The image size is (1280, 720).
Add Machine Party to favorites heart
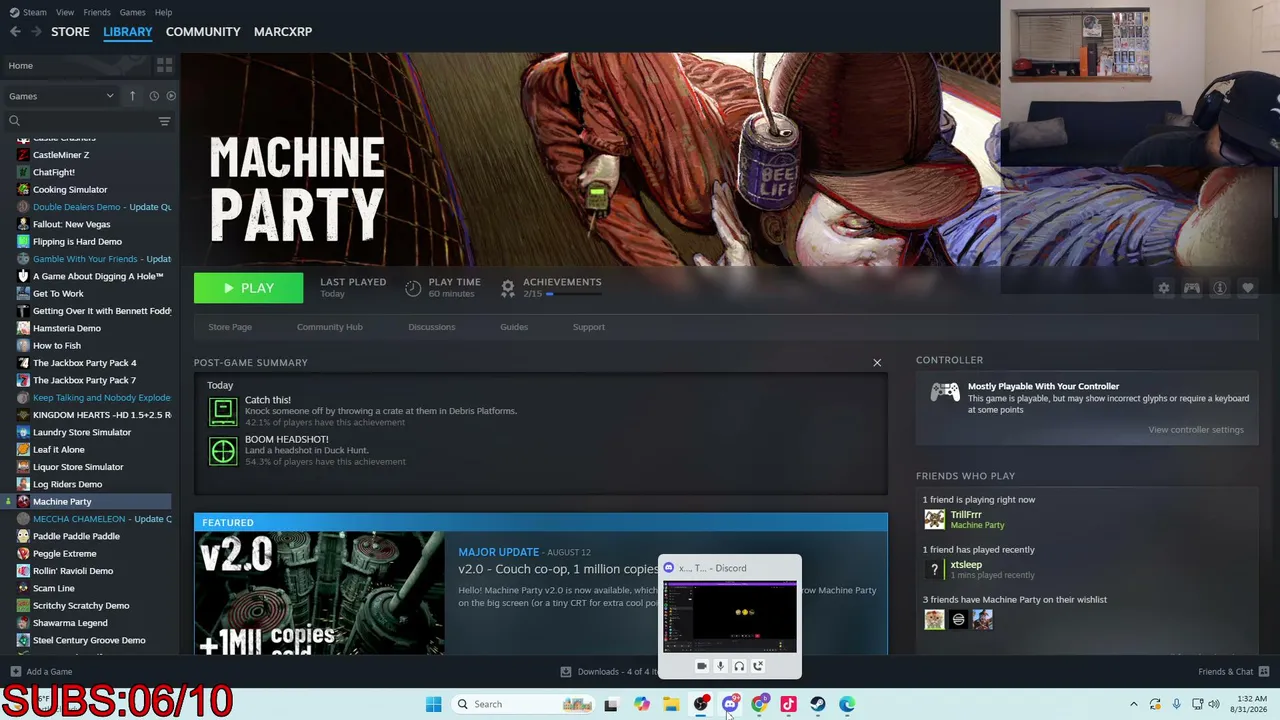(1248, 288)
